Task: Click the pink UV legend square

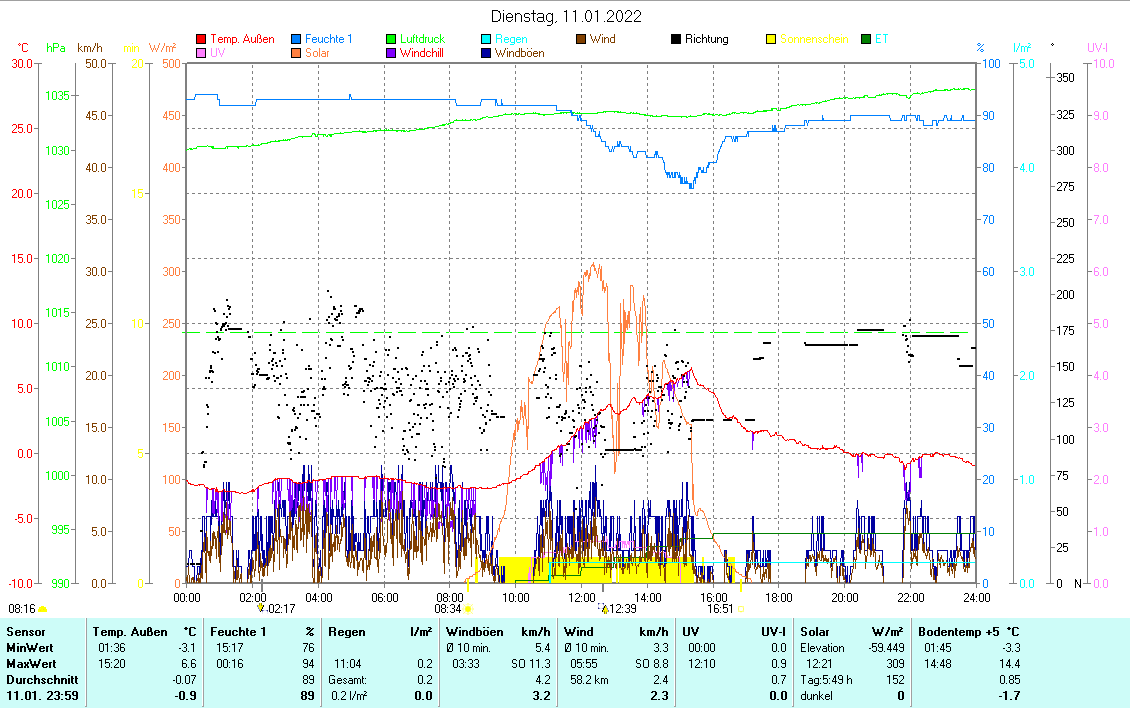Action: coord(201,54)
